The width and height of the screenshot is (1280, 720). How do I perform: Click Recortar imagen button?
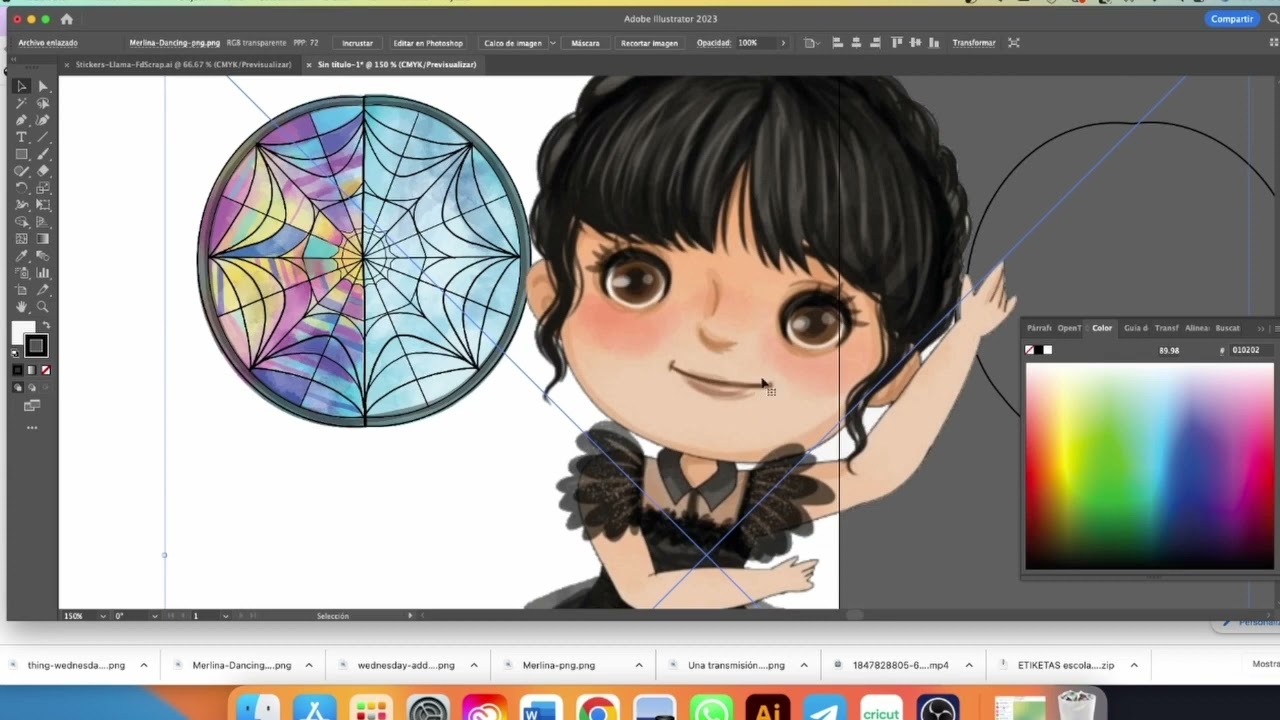pos(649,43)
